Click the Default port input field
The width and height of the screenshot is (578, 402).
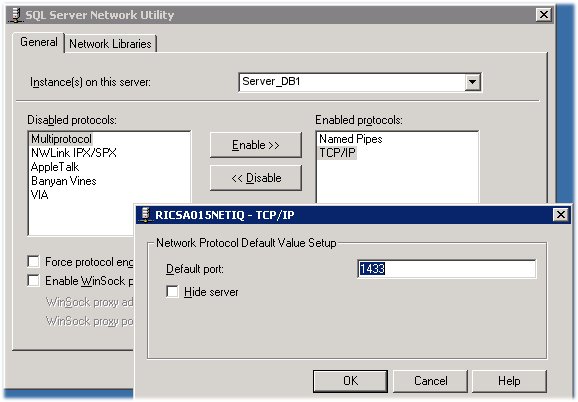(x=447, y=269)
